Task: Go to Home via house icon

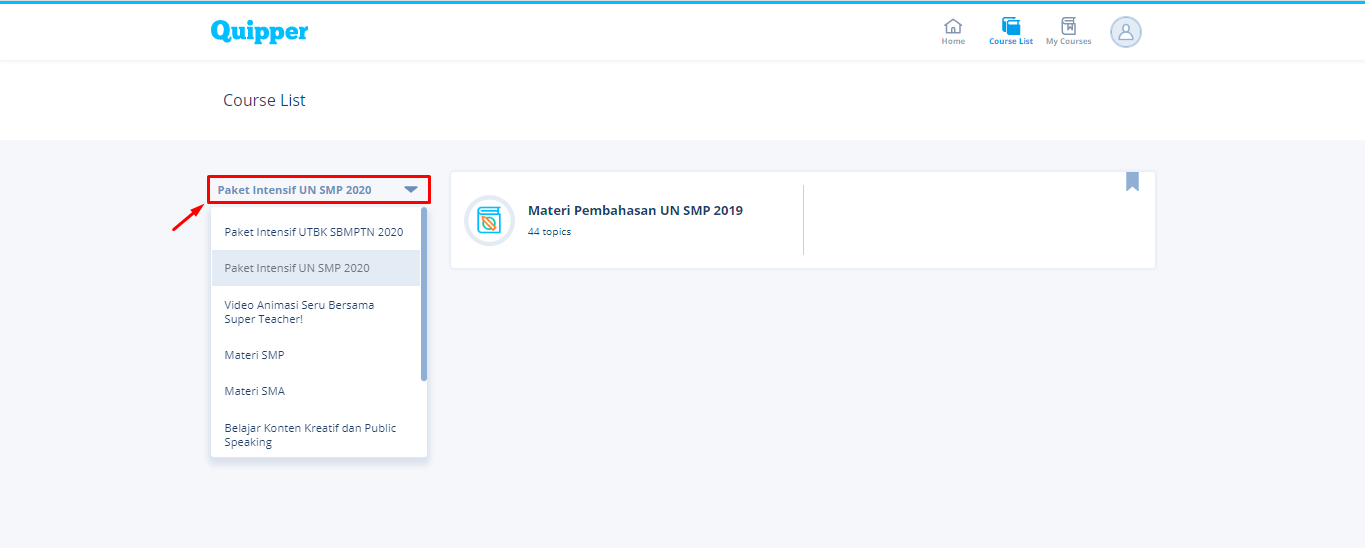Action: (x=953, y=27)
